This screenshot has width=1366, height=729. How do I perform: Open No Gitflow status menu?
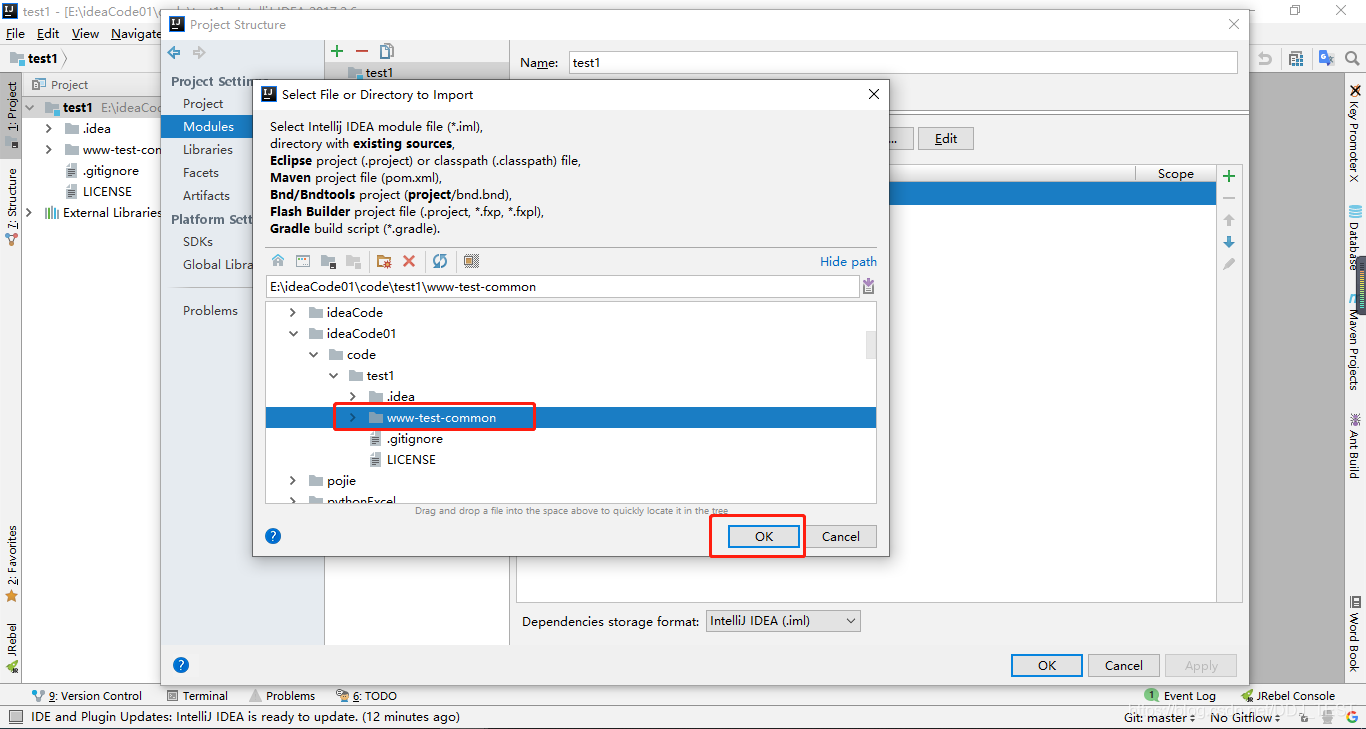point(1246,717)
